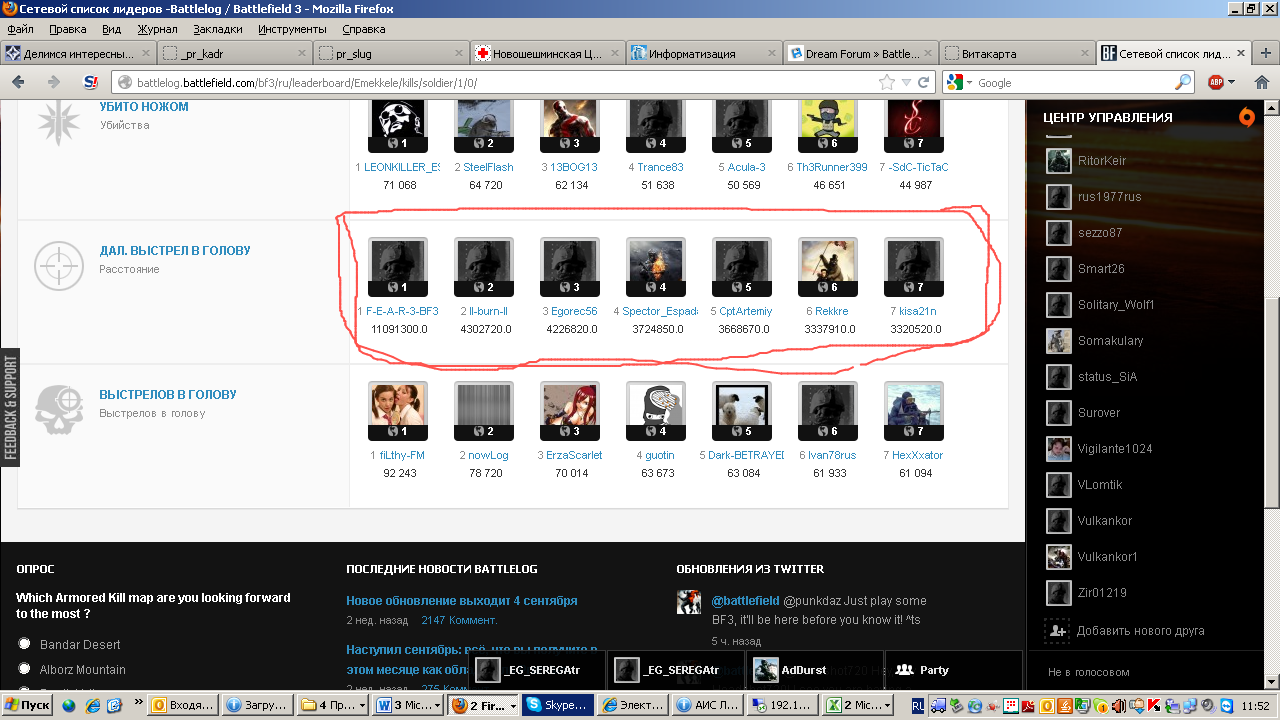Open avatar of rank 1 fiLthy-FM
Image resolution: width=1280 pixels, height=720 pixels.
pyautogui.click(x=398, y=411)
